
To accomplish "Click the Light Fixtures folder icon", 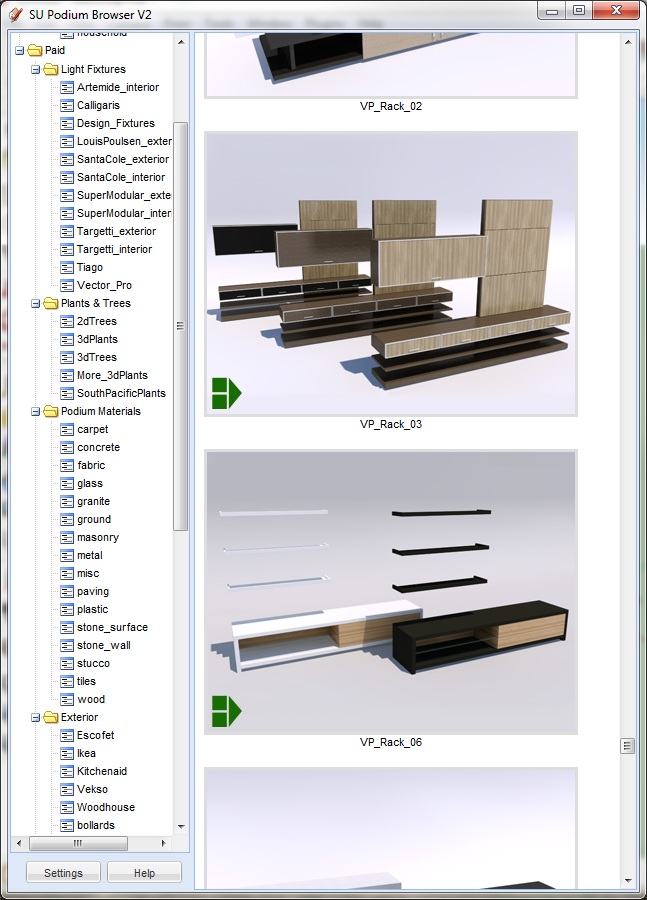I will [x=50, y=69].
